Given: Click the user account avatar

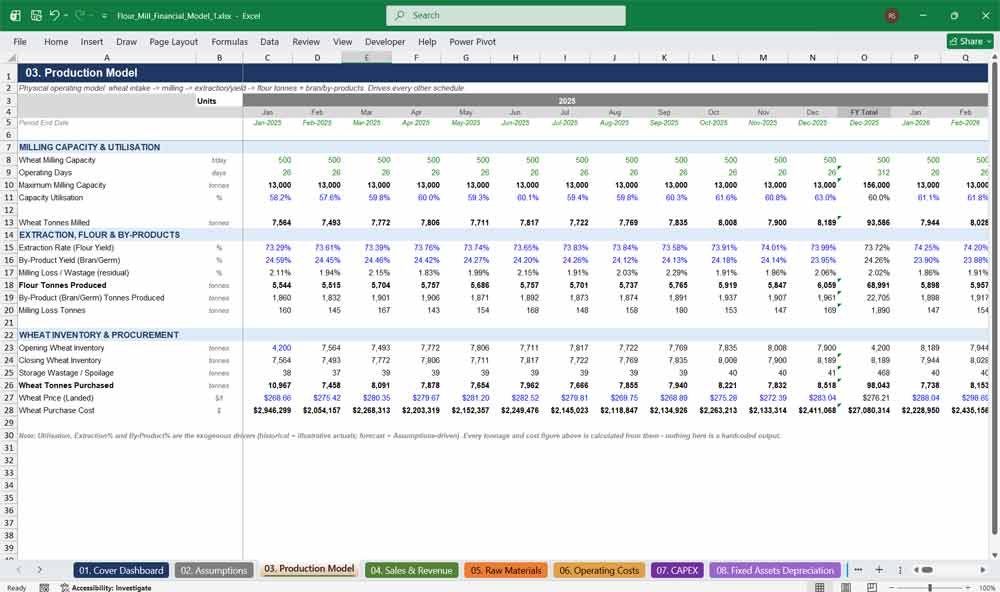Looking at the screenshot, I should (x=892, y=16).
